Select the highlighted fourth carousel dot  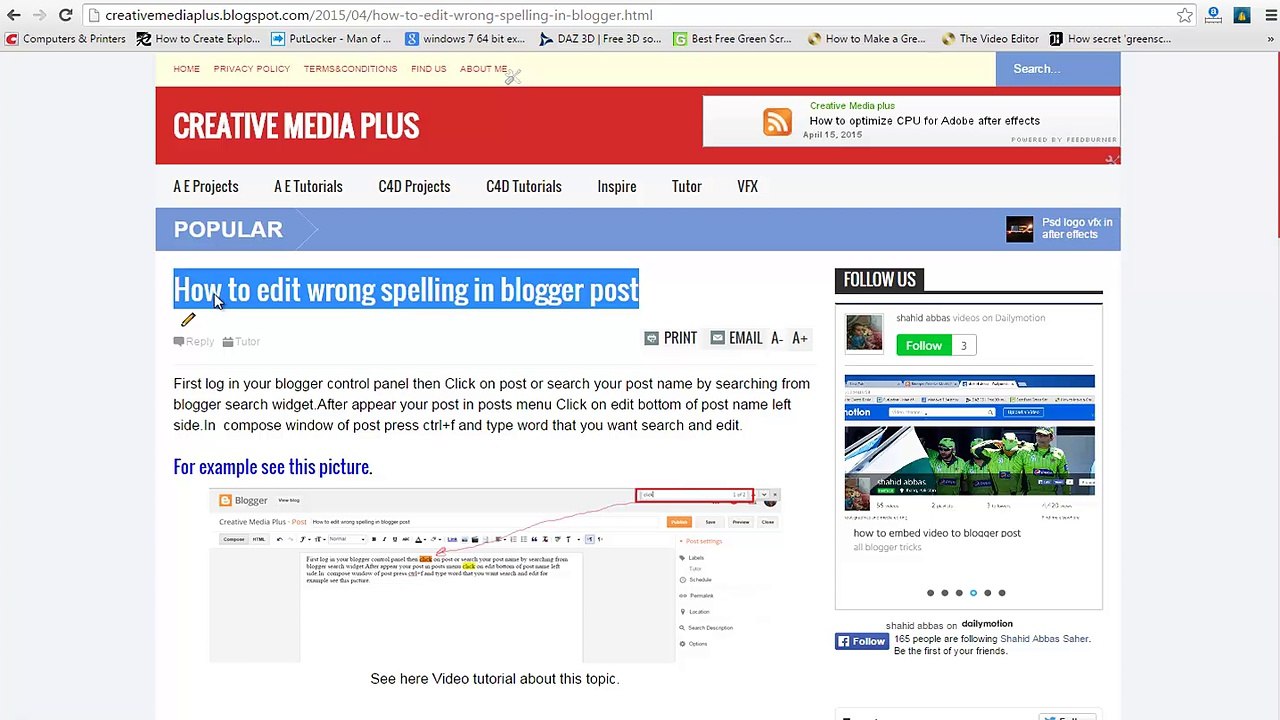[x=973, y=593]
